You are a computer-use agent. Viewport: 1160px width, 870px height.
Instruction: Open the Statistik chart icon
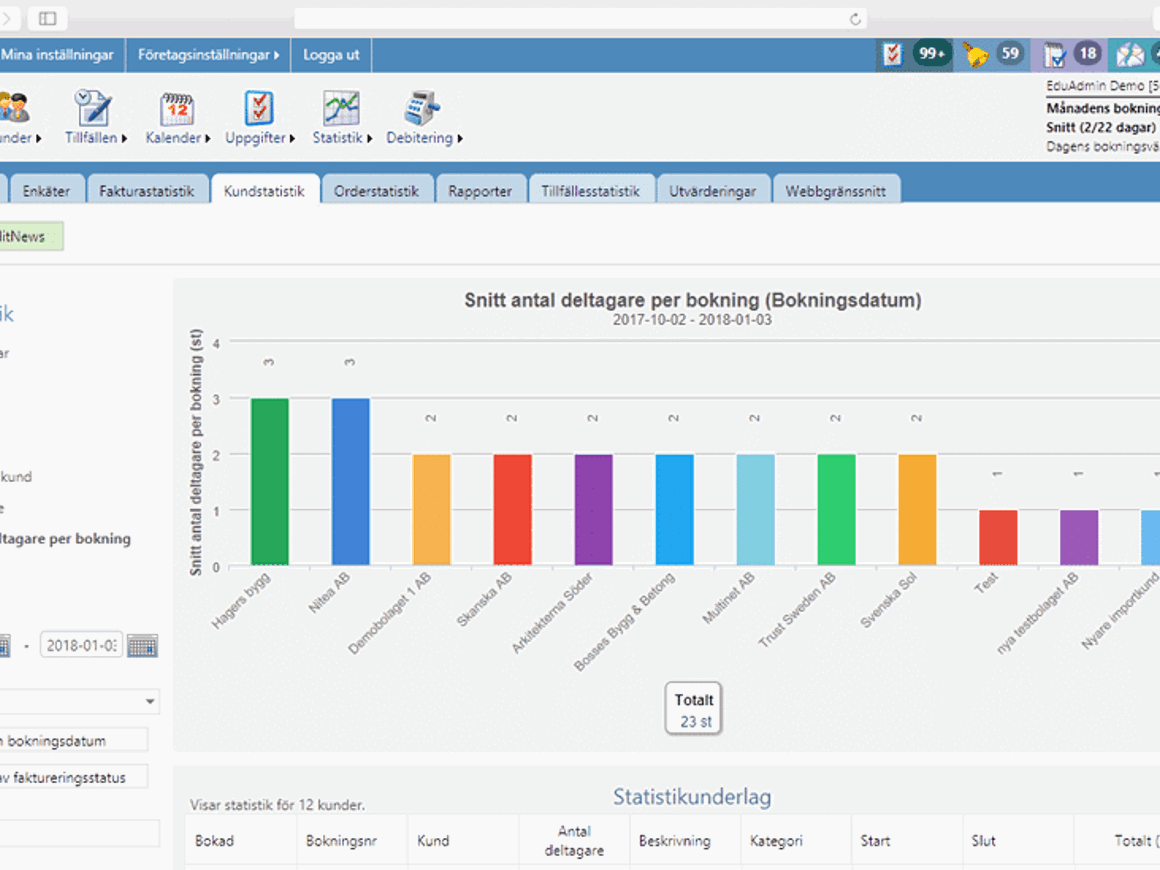point(341,108)
